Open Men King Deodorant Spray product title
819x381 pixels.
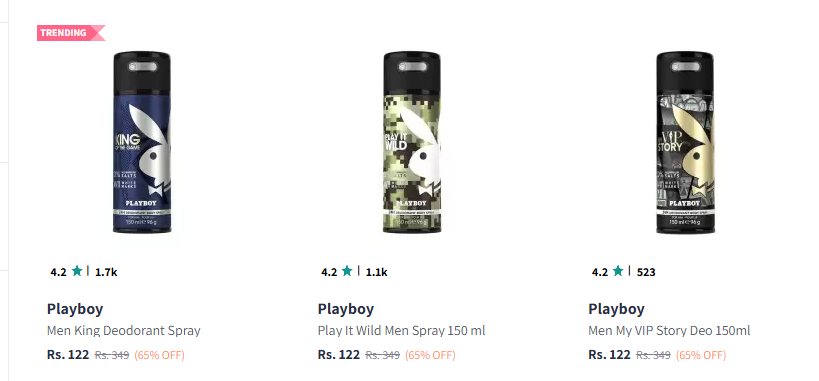point(124,331)
